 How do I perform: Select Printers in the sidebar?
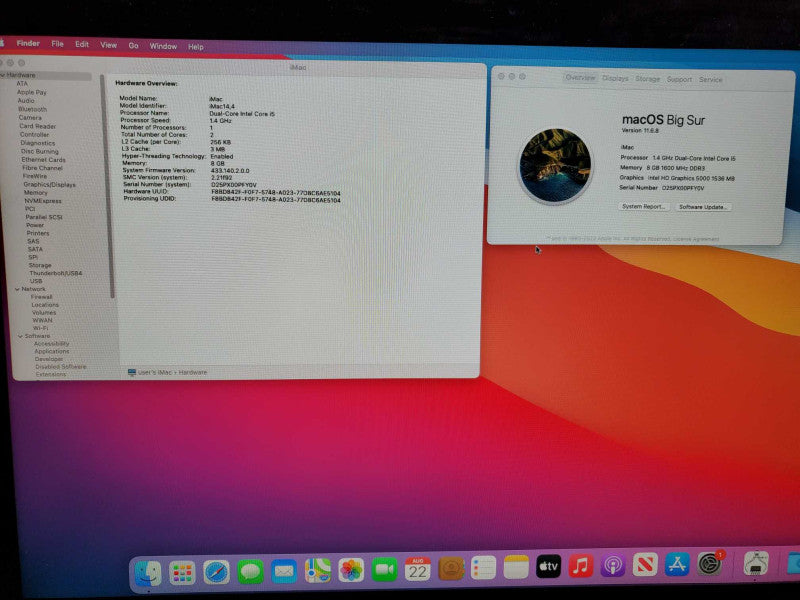[x=38, y=233]
